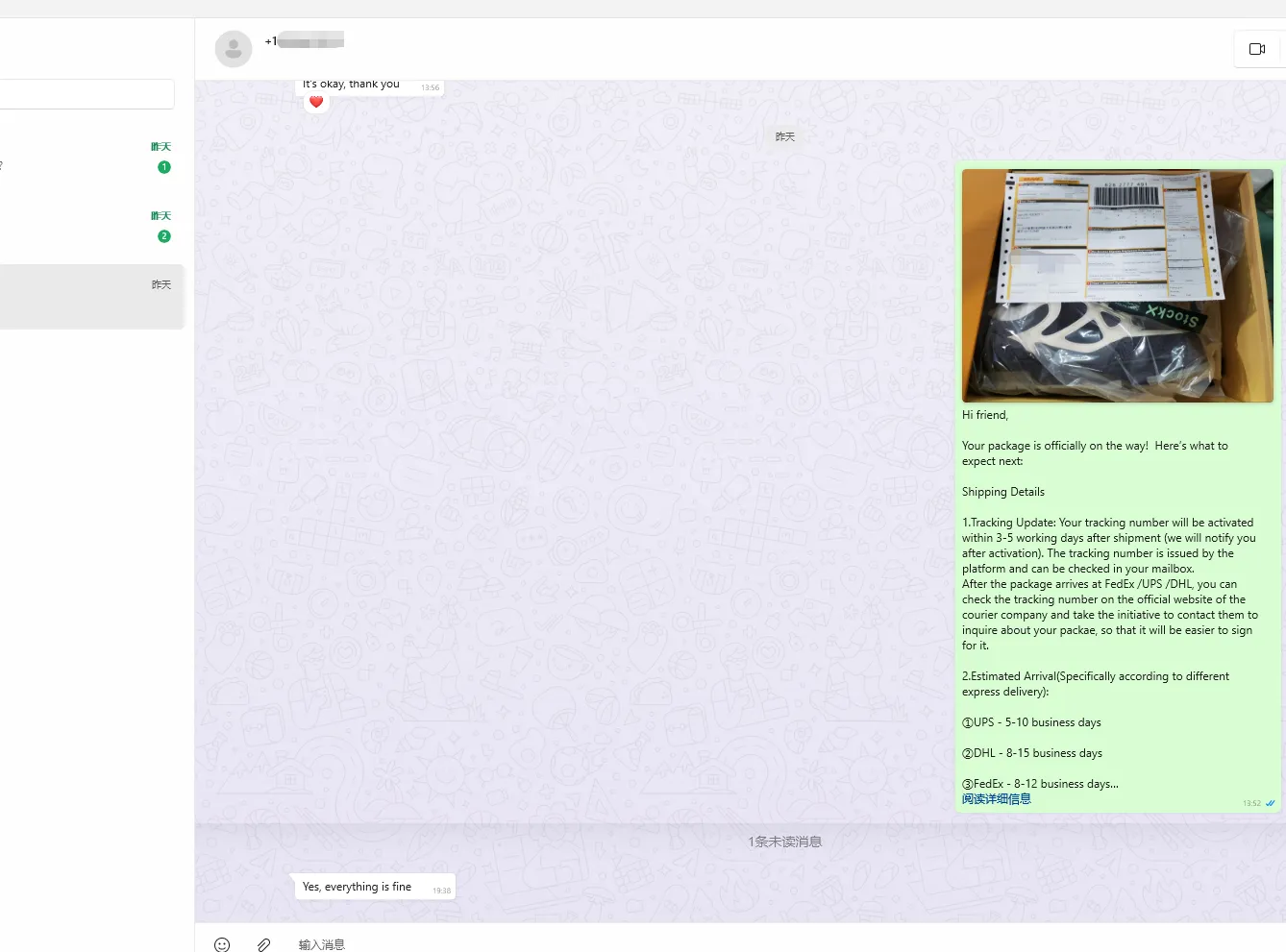Open the first chat with one unread message
Screen dimensions: 1286x952
87,158
